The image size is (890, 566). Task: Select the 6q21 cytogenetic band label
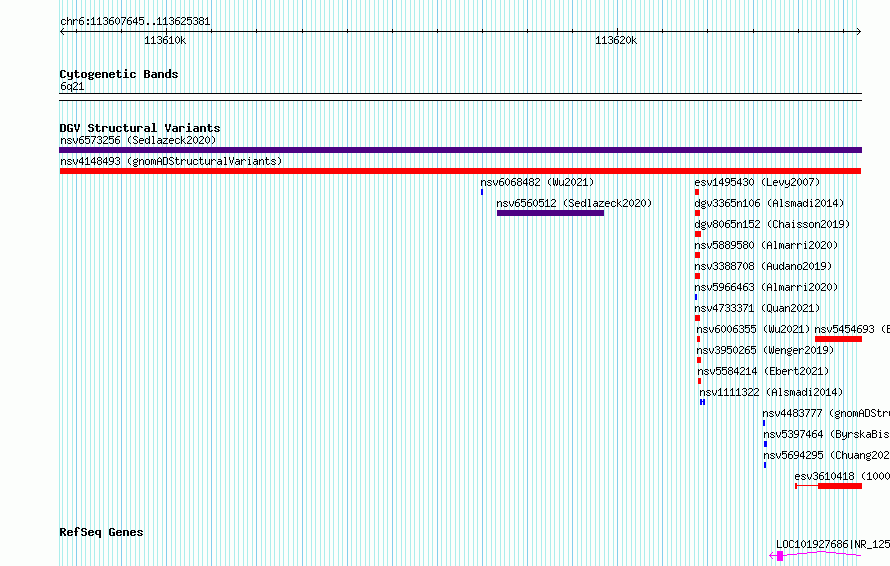[72, 86]
